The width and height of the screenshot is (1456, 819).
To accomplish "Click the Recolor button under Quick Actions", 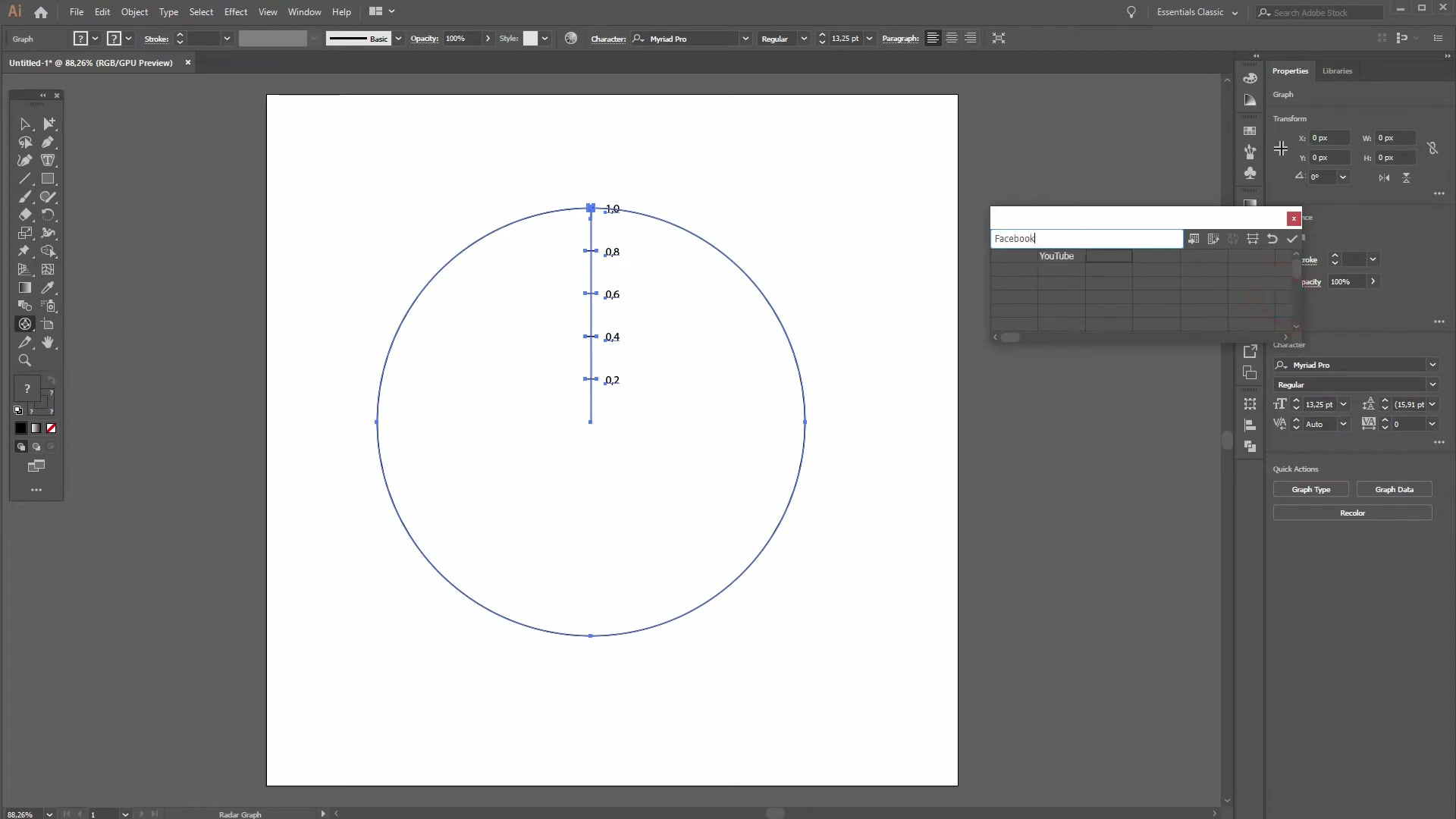I will (x=1352, y=513).
